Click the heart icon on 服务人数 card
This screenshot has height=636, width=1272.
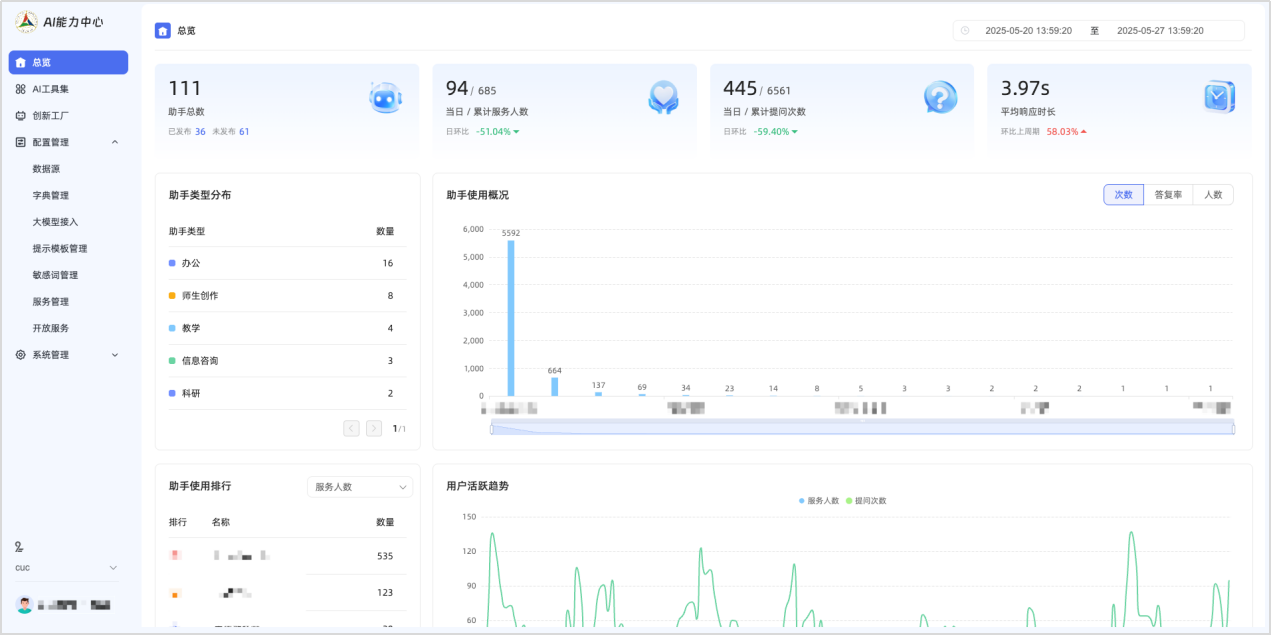[x=663, y=97]
